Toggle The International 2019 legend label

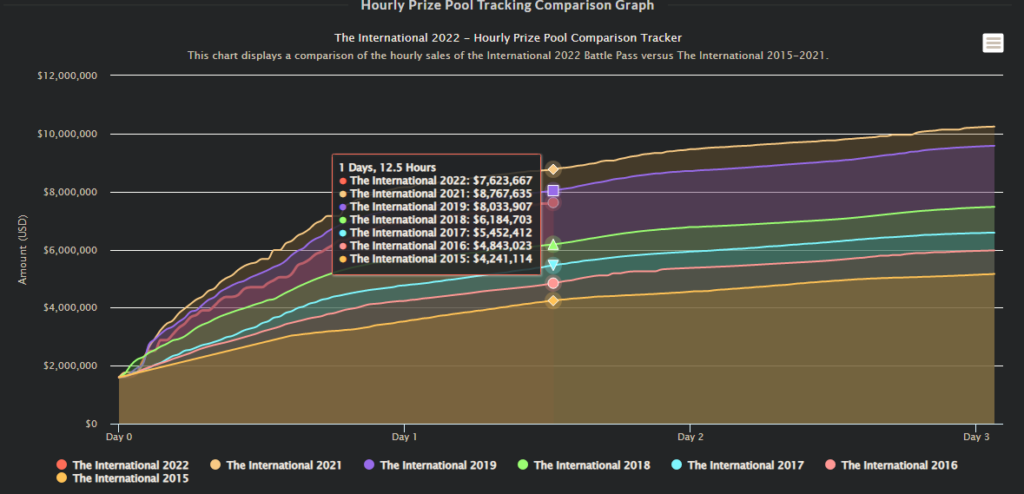coord(438,465)
